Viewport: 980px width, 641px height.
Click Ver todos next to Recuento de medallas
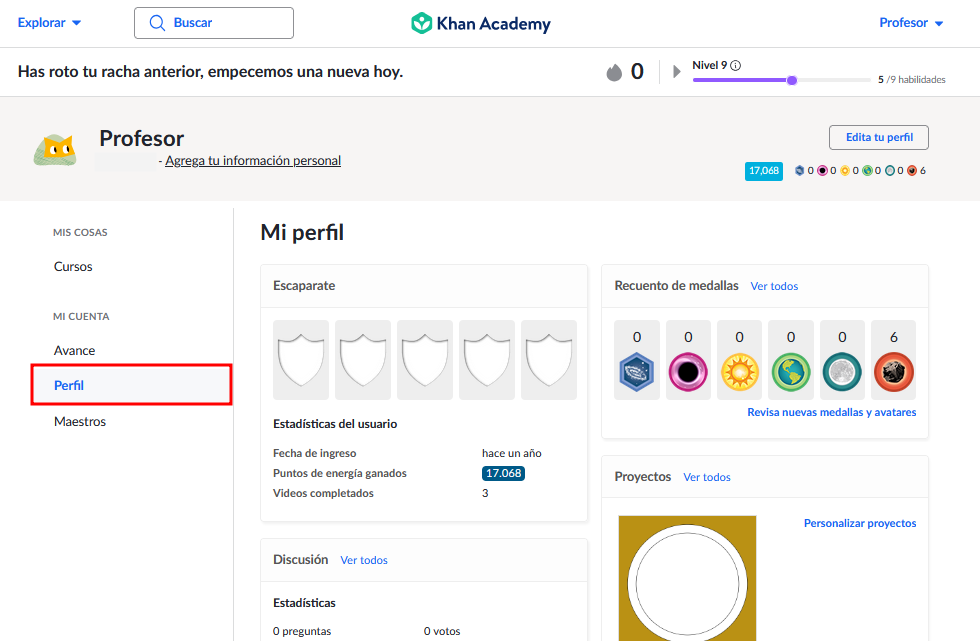774,286
